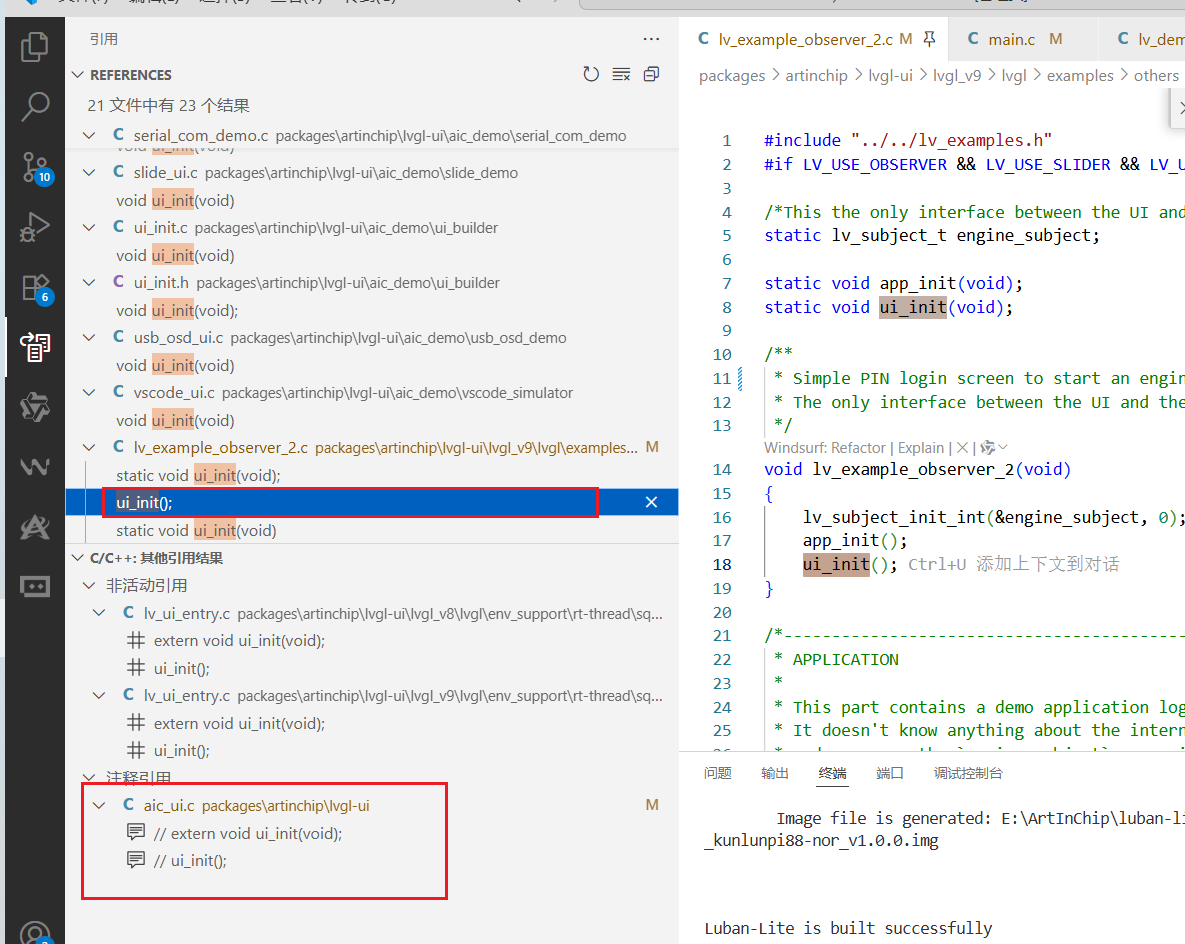Open the Windsurf W icon in the activity bar
This screenshot has width=1185, height=944.
tap(35, 466)
